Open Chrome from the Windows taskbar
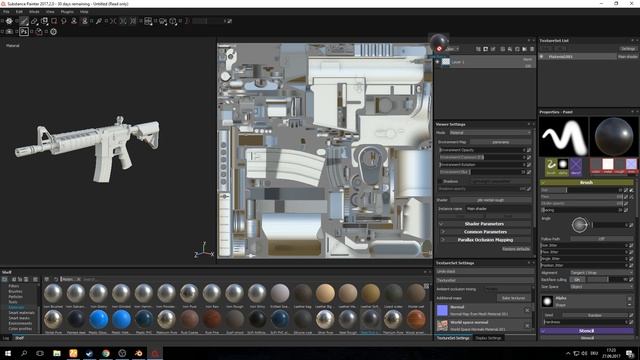Viewport: 640px width, 360px height. pyautogui.click(x=106, y=353)
